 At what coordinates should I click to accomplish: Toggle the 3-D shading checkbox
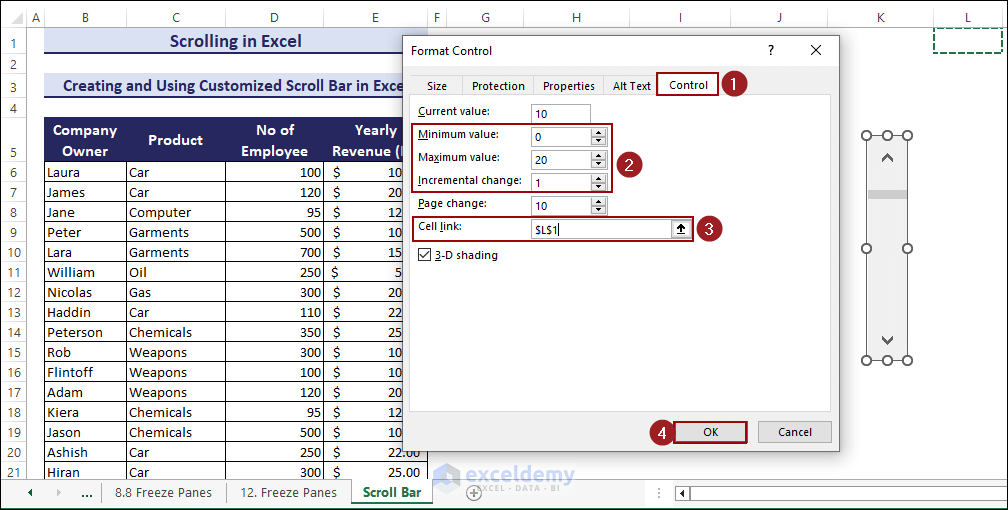pos(424,255)
